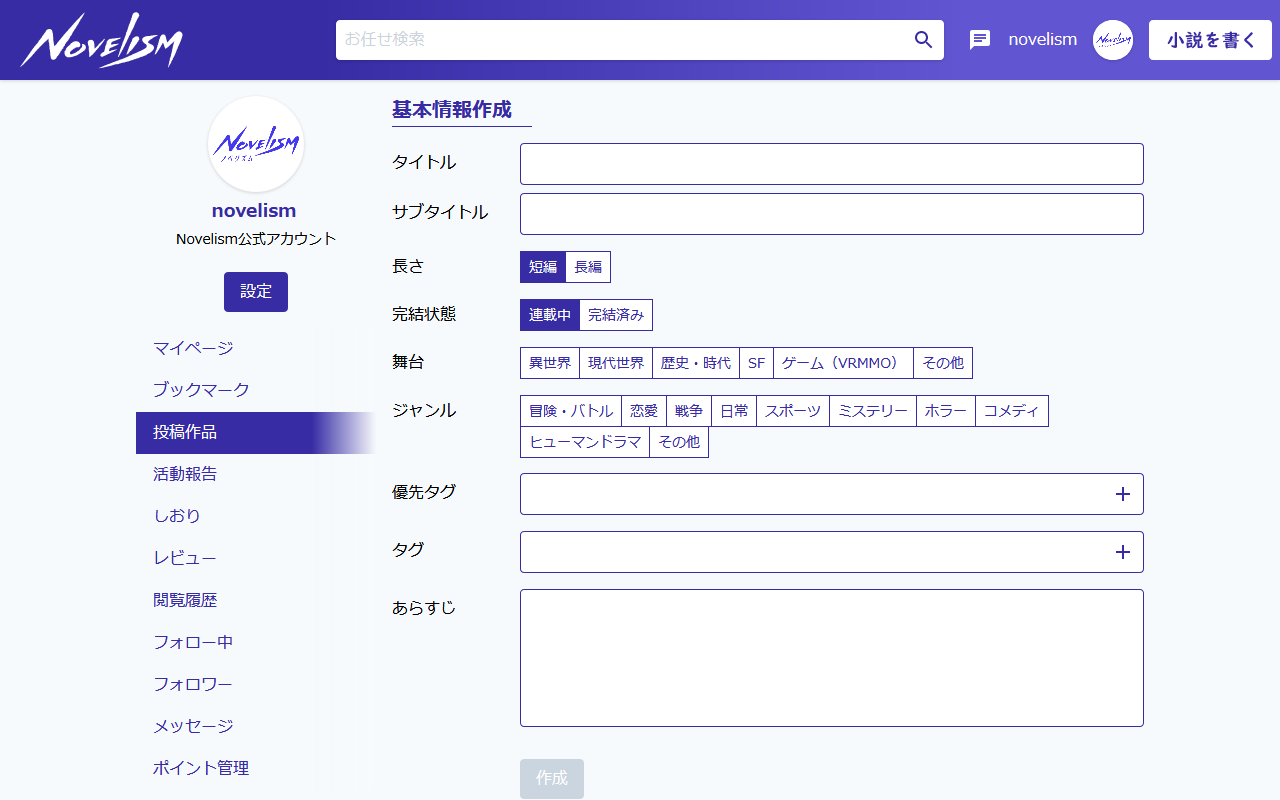Screen dimensions: 1280x800
Task: Focus the タイトル input field
Action: click(831, 164)
